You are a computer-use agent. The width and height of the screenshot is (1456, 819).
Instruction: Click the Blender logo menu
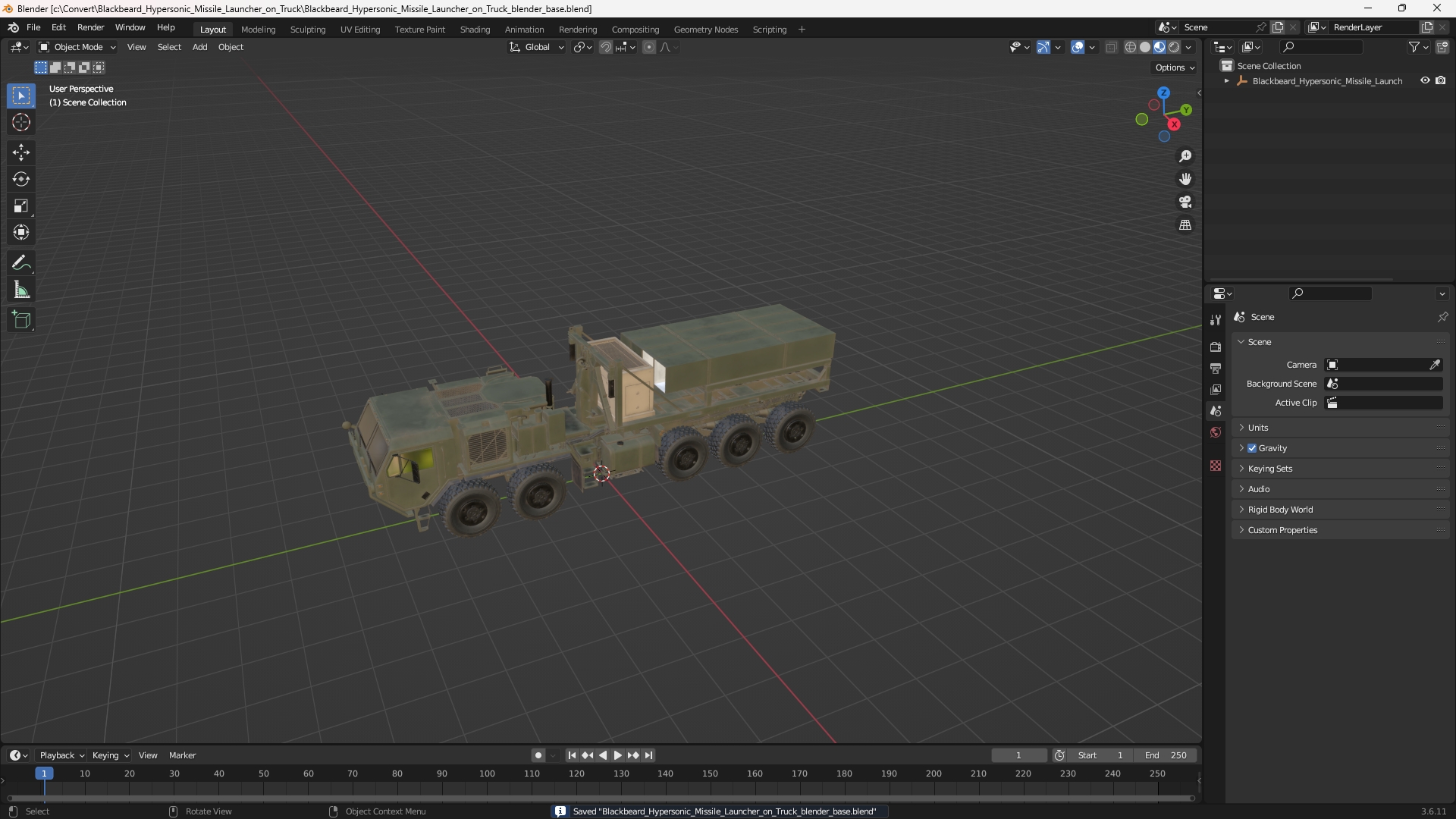click(14, 27)
